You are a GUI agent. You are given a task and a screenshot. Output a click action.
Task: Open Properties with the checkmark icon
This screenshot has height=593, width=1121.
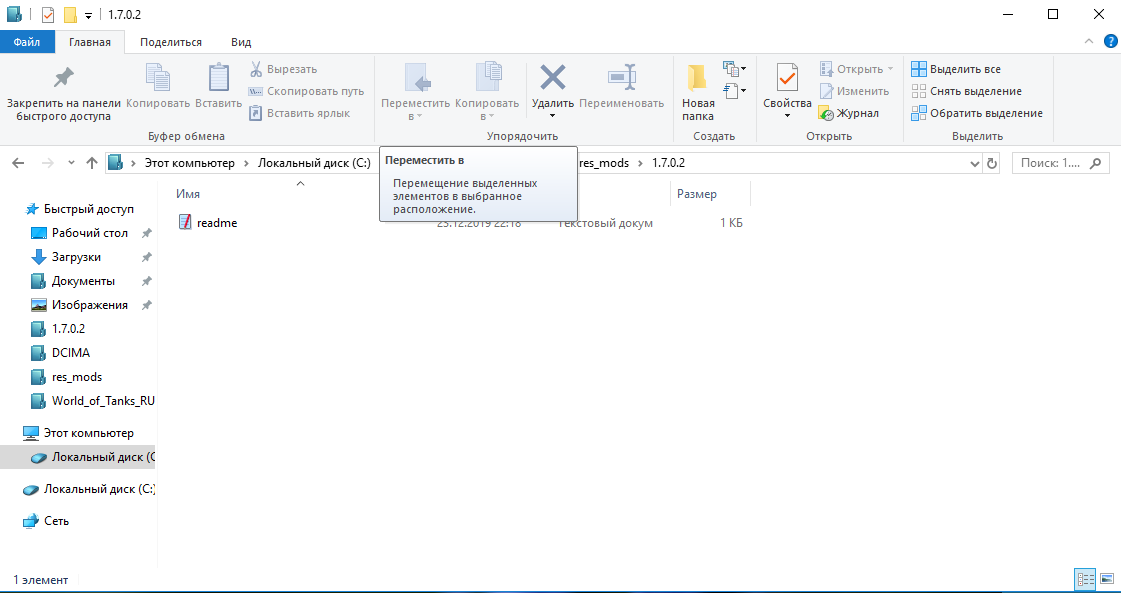(787, 78)
